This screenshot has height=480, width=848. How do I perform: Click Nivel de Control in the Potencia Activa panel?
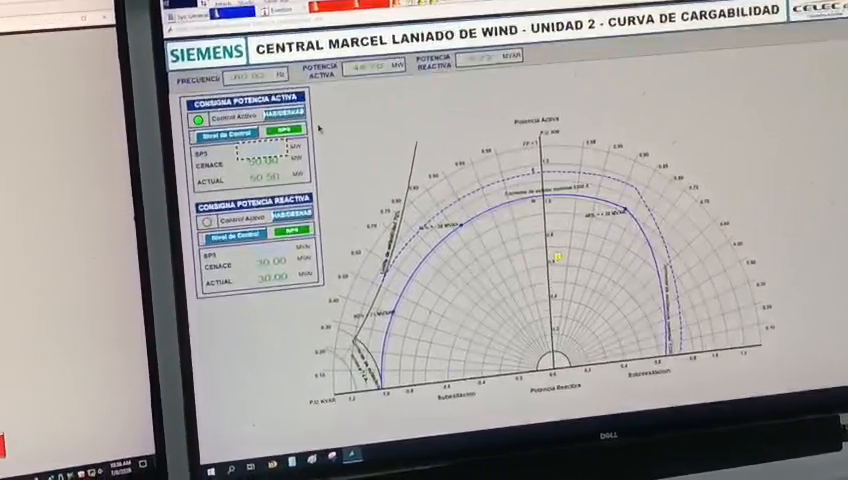[227, 135]
